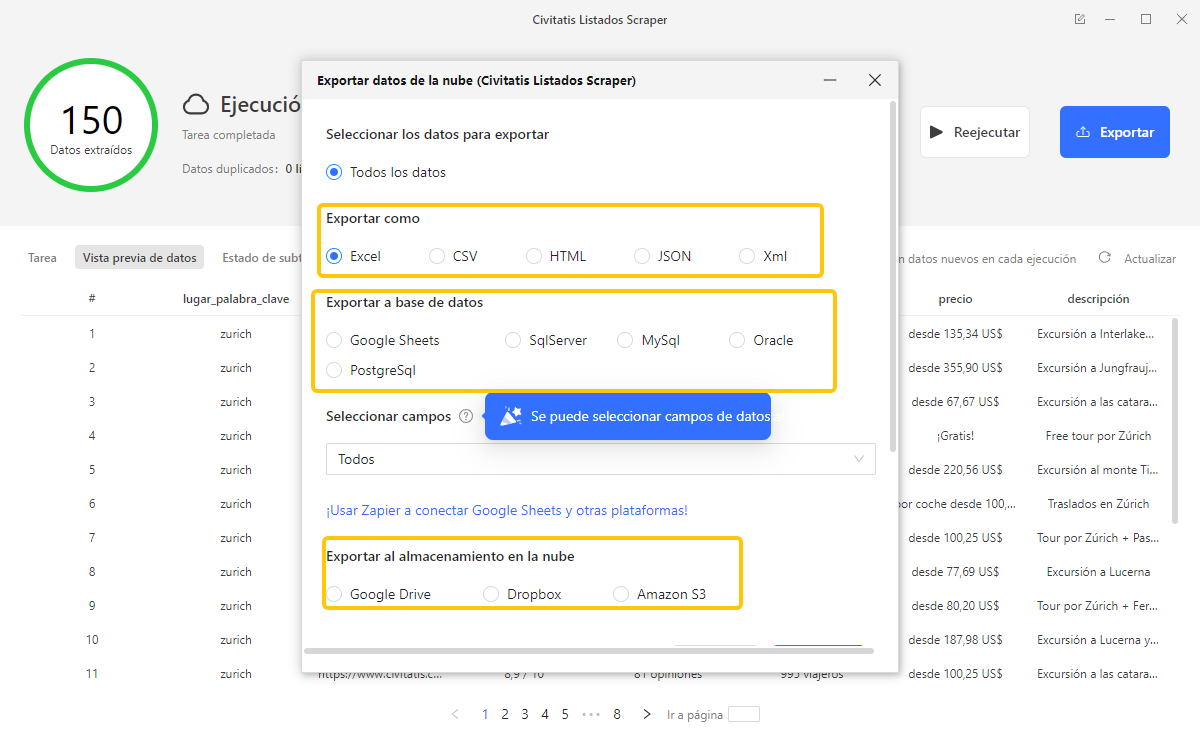1200x734 pixels.
Task: Click the help icon beside Seleccionar campos
Action: pos(466,417)
